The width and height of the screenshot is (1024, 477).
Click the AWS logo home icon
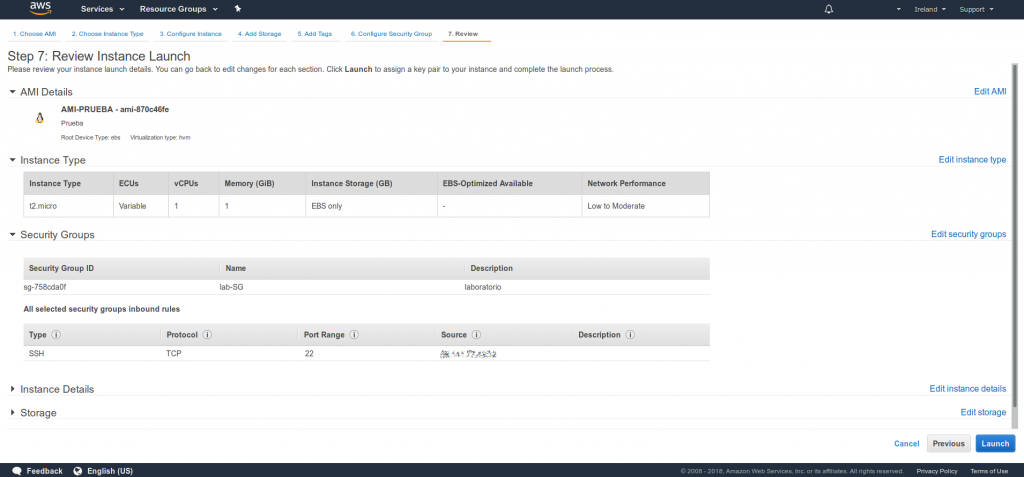(40, 8)
